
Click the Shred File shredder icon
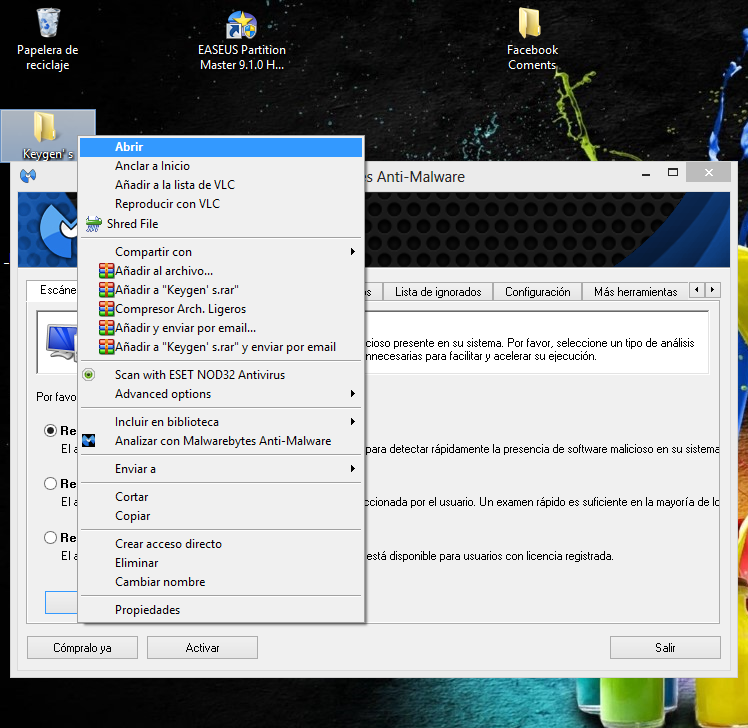[94, 224]
